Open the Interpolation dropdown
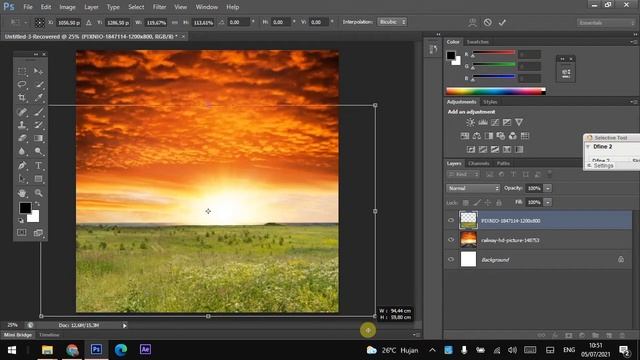 (392, 22)
